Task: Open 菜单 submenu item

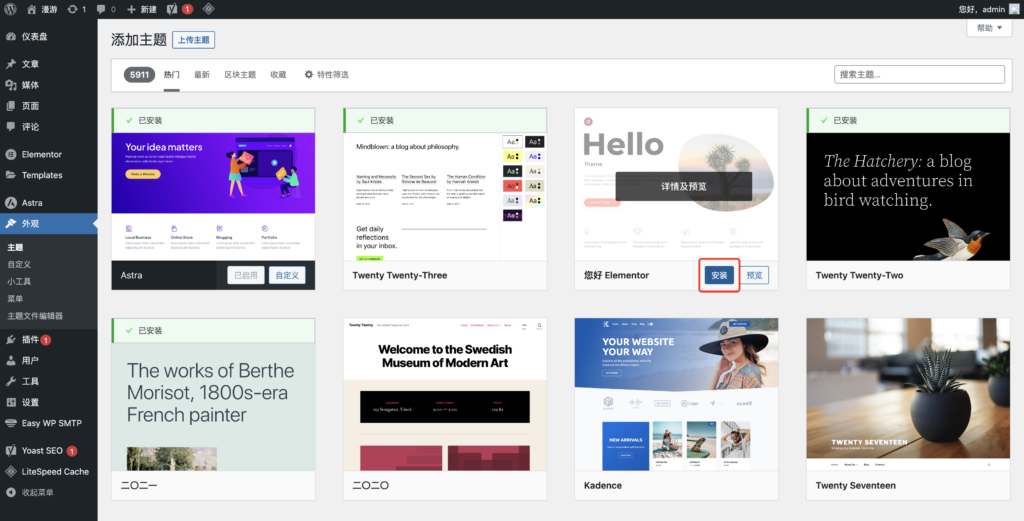Action: 15,298
